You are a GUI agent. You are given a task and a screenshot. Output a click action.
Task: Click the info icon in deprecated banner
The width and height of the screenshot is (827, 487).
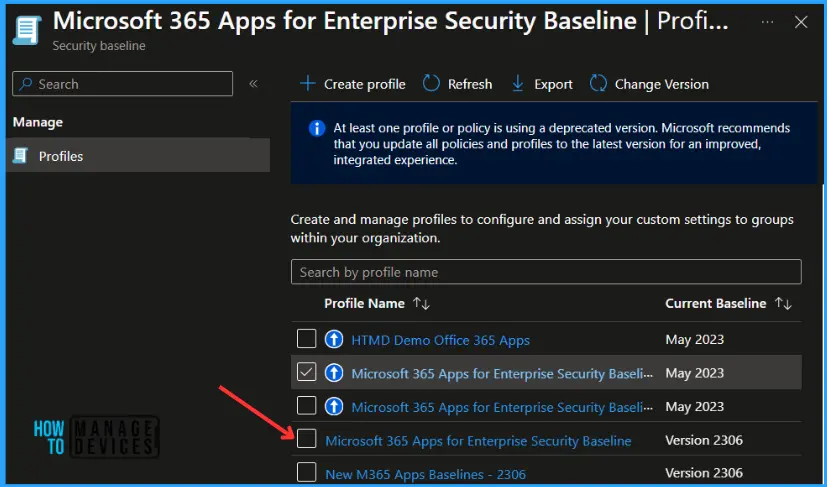pyautogui.click(x=316, y=128)
